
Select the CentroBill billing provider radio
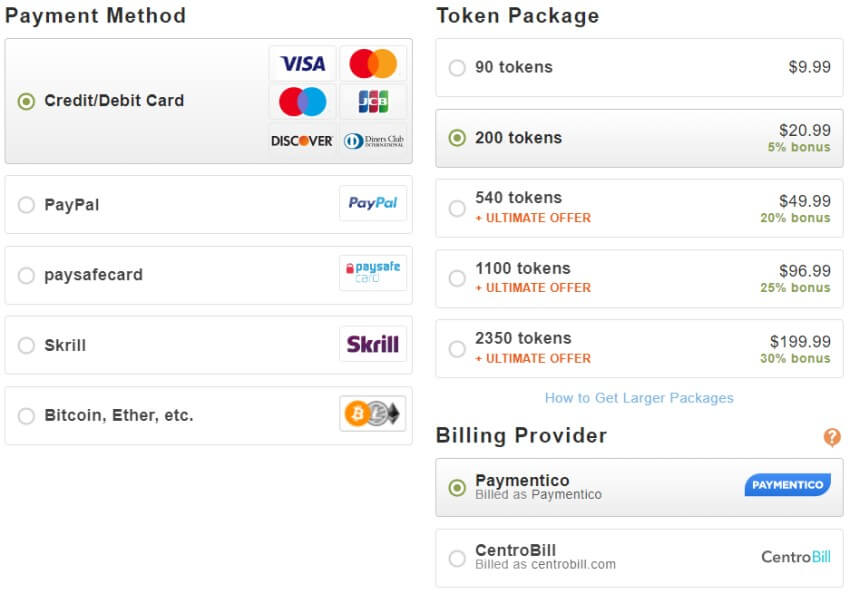point(457,558)
